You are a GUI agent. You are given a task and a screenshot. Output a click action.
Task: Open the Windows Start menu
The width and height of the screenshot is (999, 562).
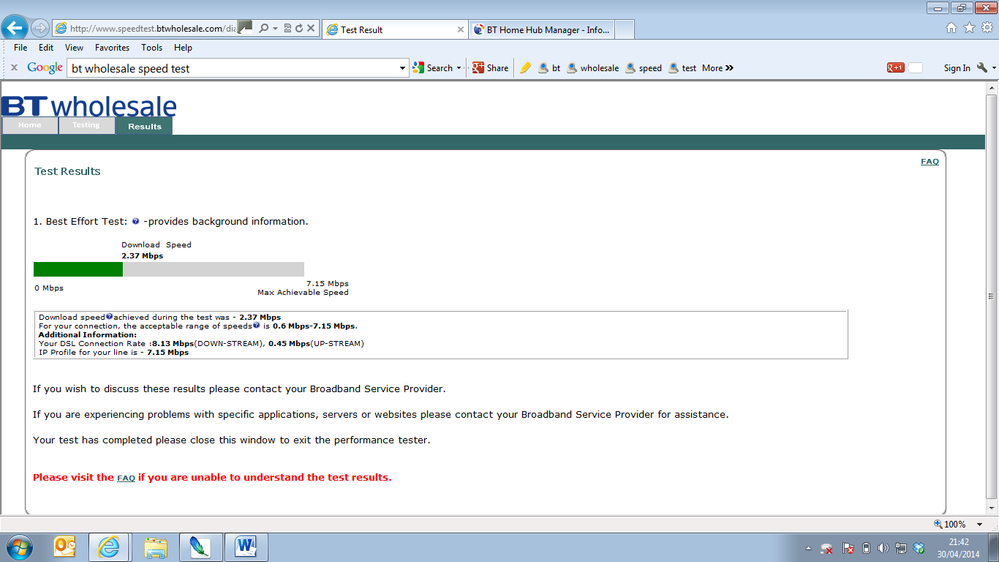pyautogui.click(x=20, y=547)
